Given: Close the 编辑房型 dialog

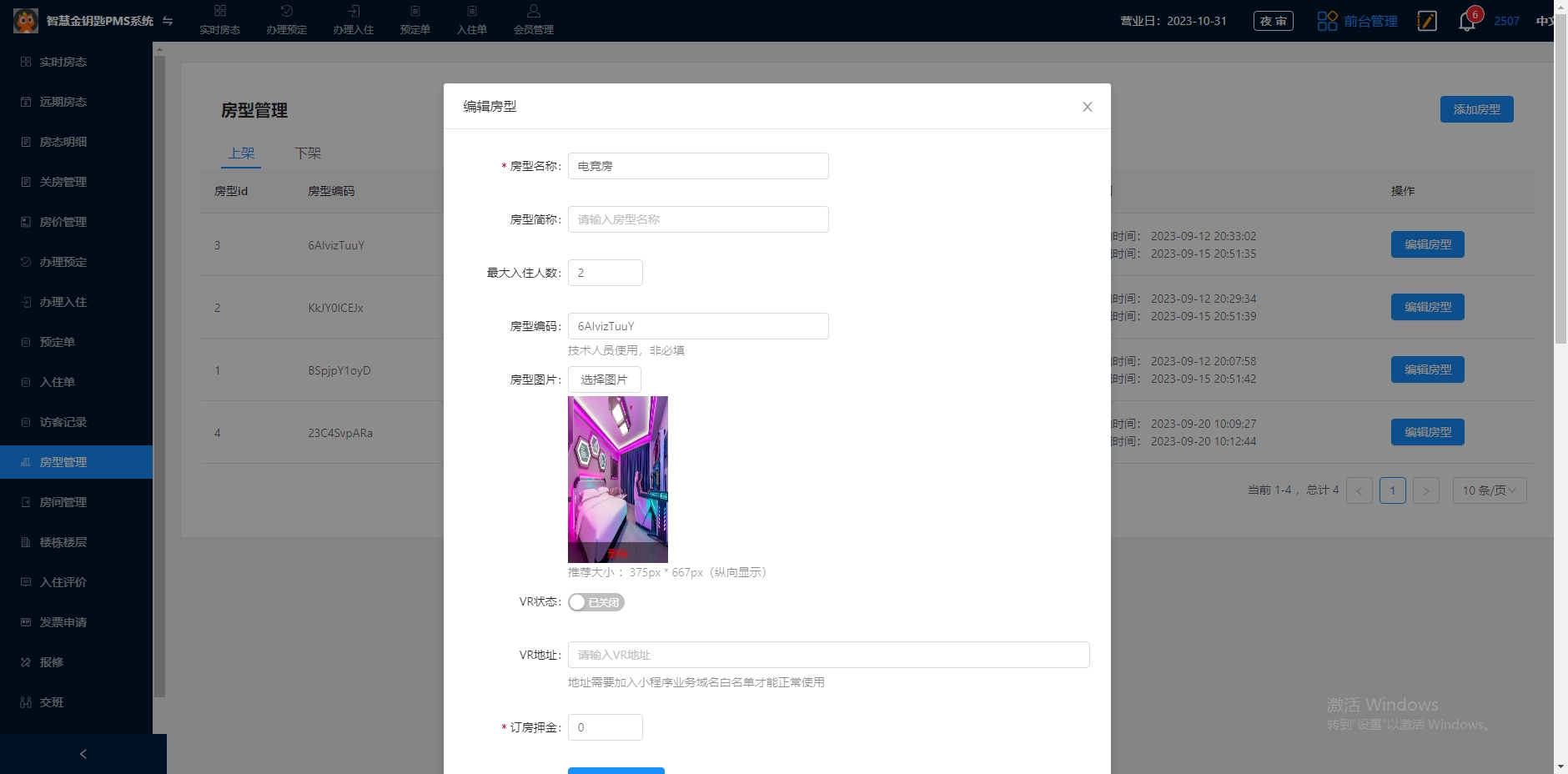Looking at the screenshot, I should click(1087, 107).
